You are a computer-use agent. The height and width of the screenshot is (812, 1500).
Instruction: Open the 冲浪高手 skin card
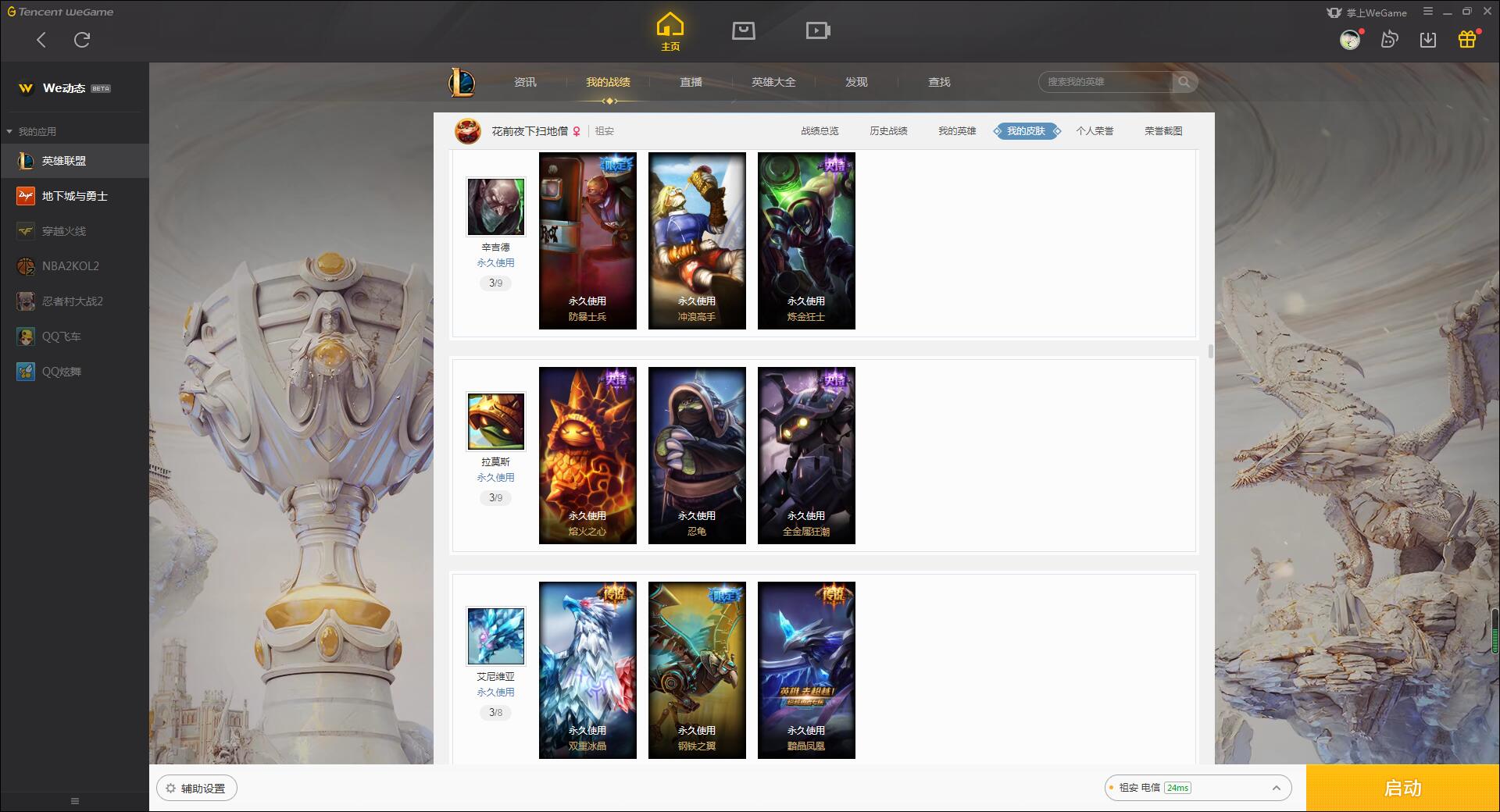tap(697, 240)
